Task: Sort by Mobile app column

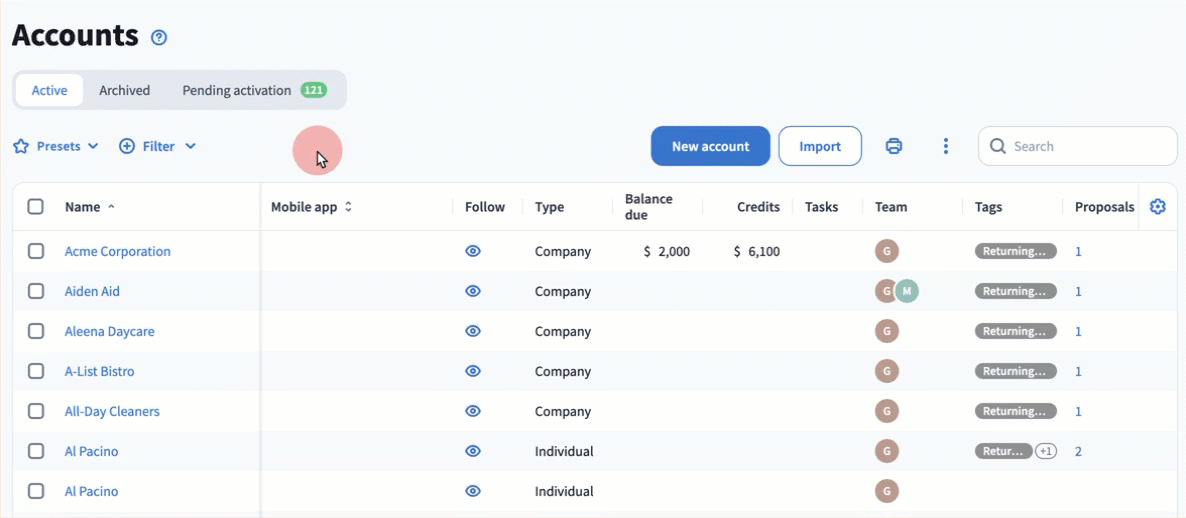Action: (311, 207)
